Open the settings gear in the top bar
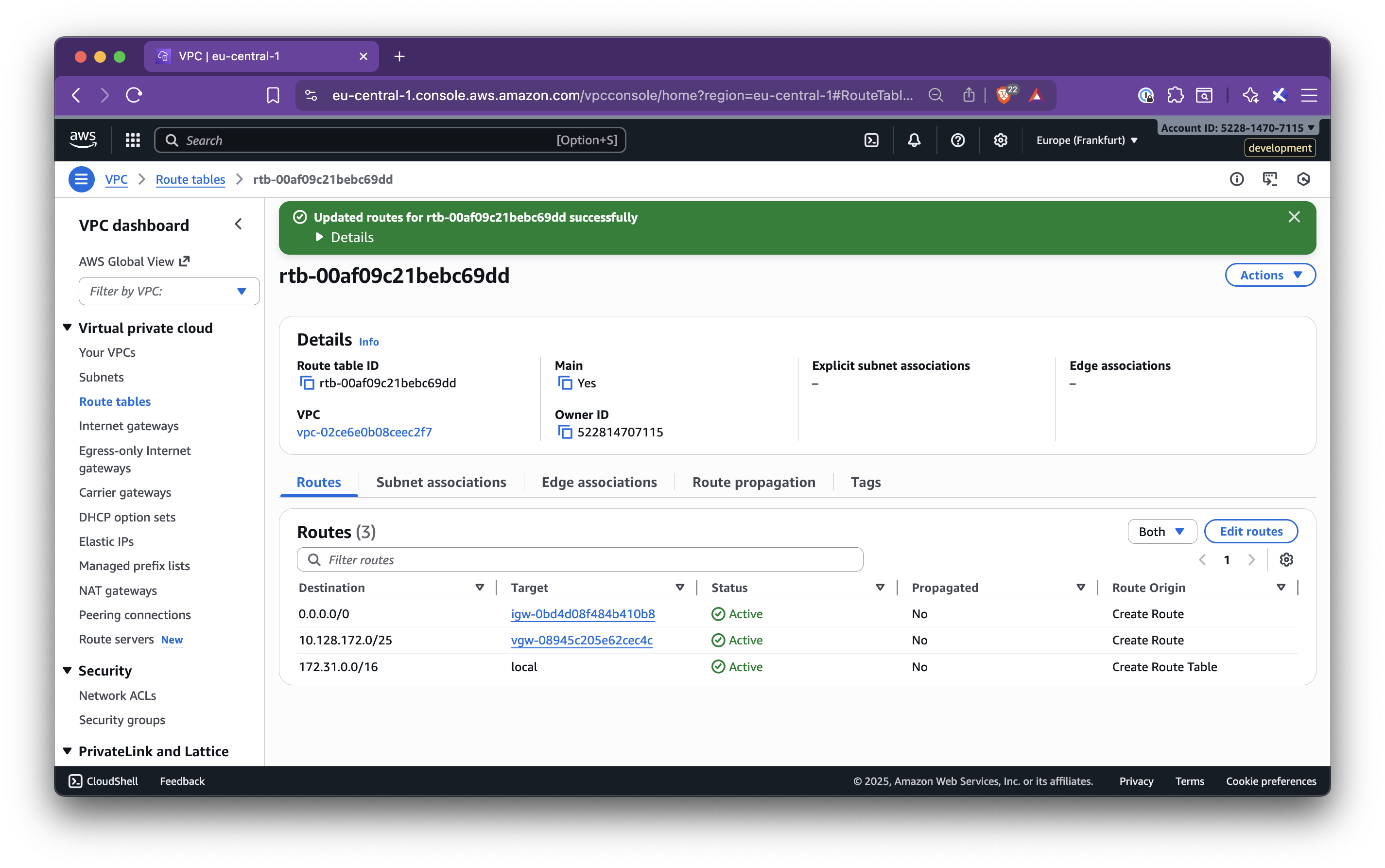The image size is (1385, 868). pyautogui.click(x=1001, y=139)
